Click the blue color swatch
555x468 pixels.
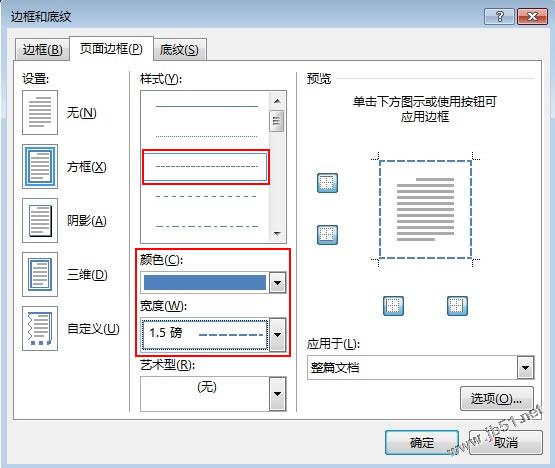(x=205, y=282)
